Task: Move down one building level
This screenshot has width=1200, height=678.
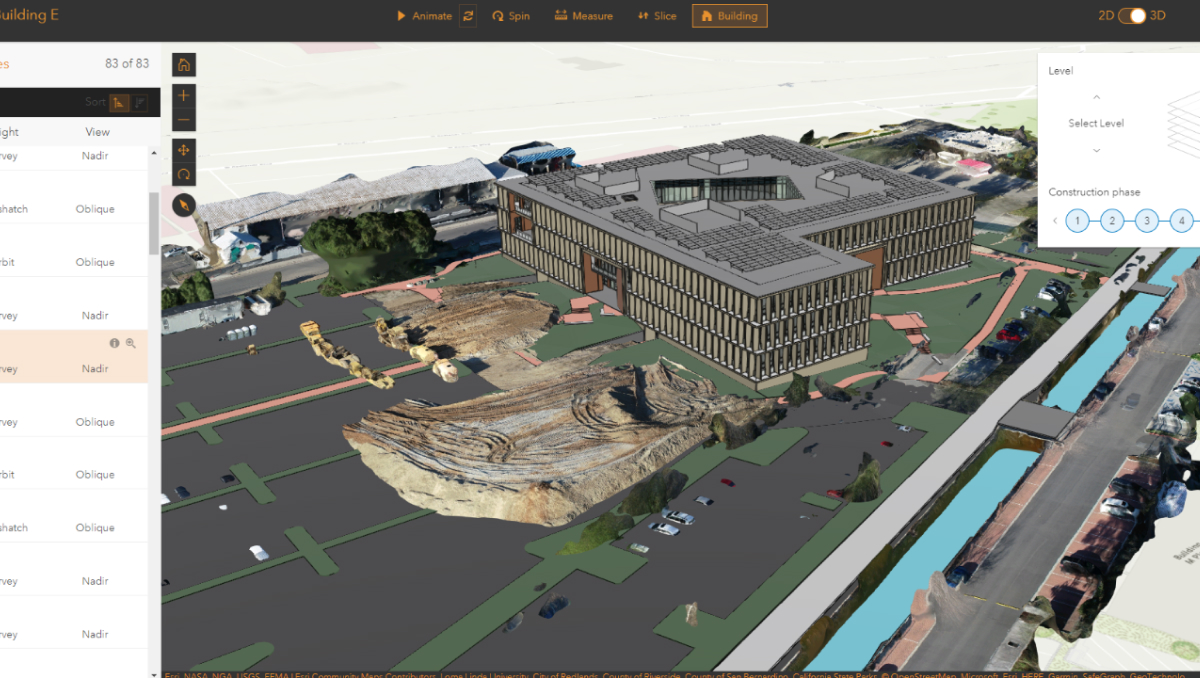Action: (x=1096, y=151)
